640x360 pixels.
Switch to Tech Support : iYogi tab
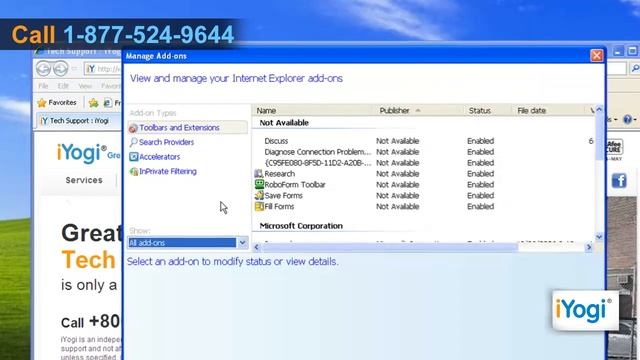[x=75, y=121]
